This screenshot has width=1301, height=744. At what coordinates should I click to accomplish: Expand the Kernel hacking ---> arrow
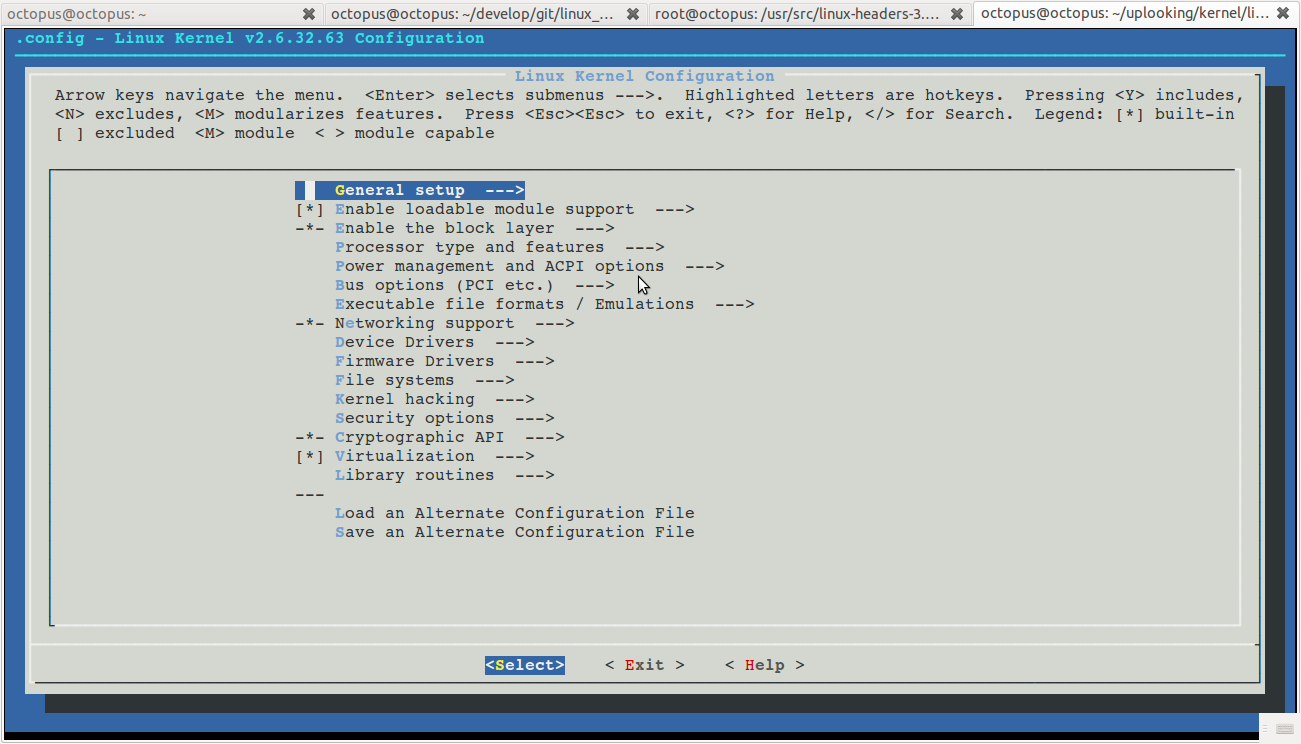point(515,399)
